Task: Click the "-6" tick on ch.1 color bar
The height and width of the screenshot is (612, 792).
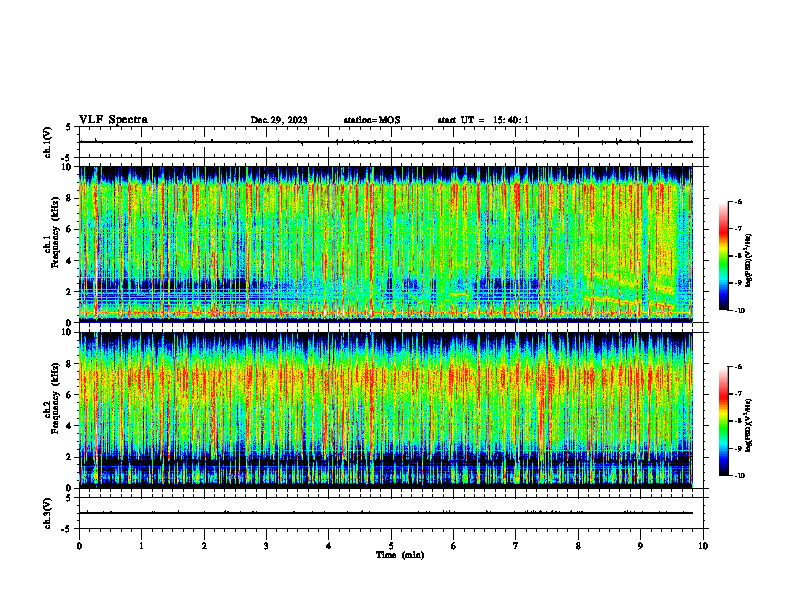Action: [x=738, y=201]
